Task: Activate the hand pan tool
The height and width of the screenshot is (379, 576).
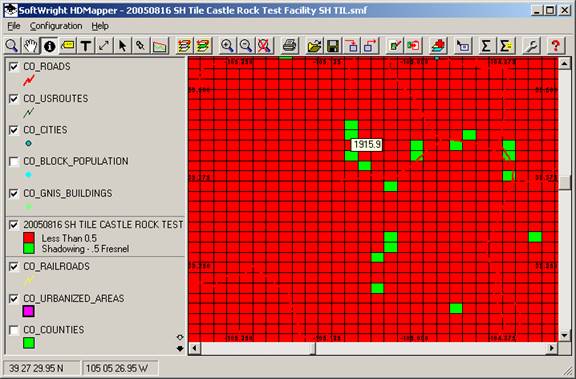Action: point(30,46)
